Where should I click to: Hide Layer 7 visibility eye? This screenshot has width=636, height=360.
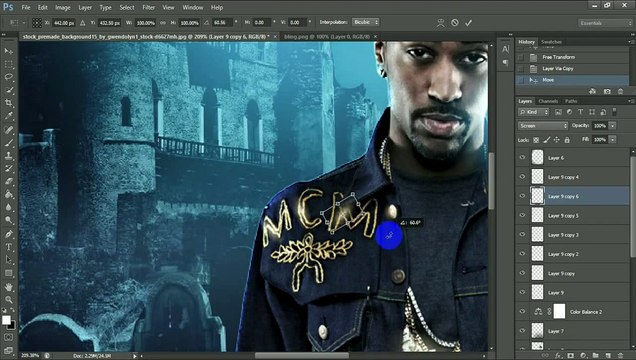coord(522,331)
